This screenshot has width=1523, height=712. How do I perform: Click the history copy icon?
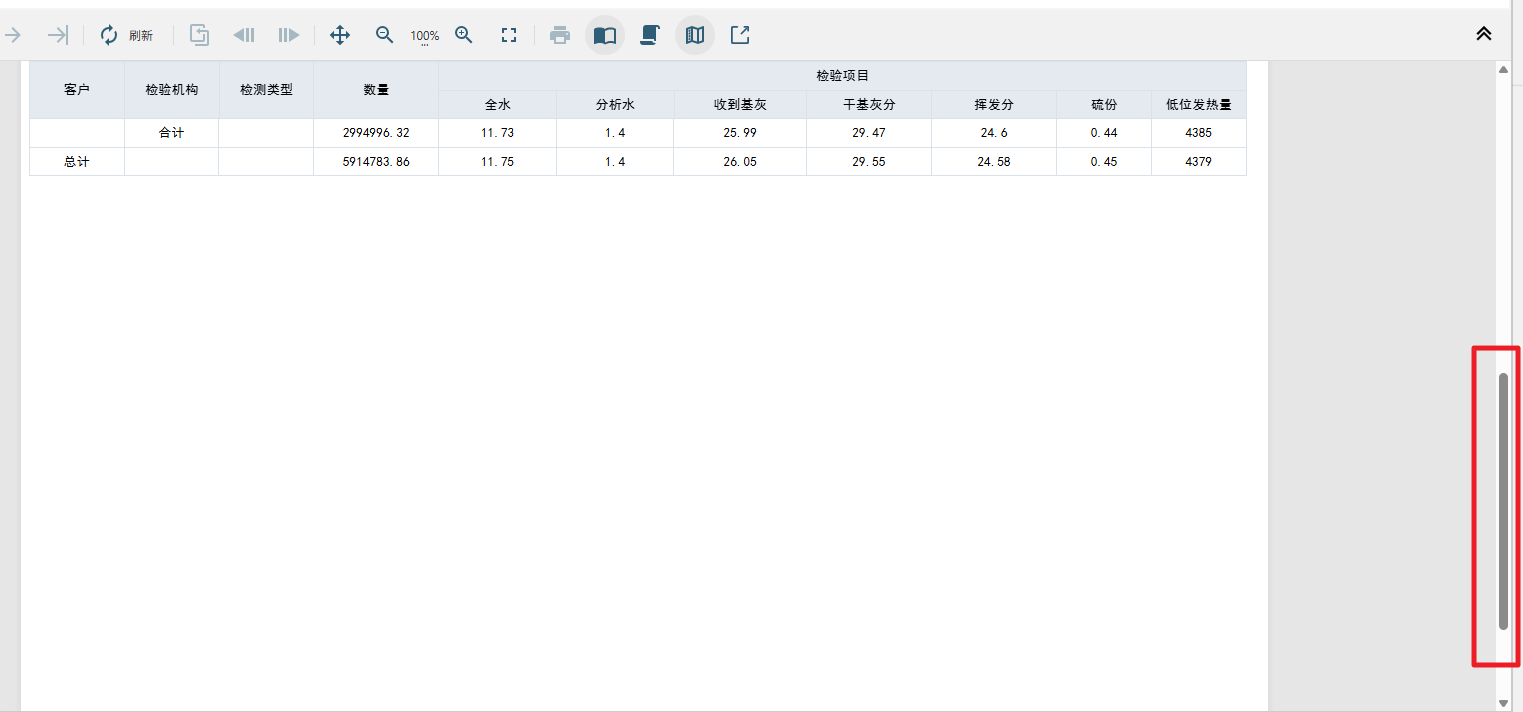coord(200,35)
